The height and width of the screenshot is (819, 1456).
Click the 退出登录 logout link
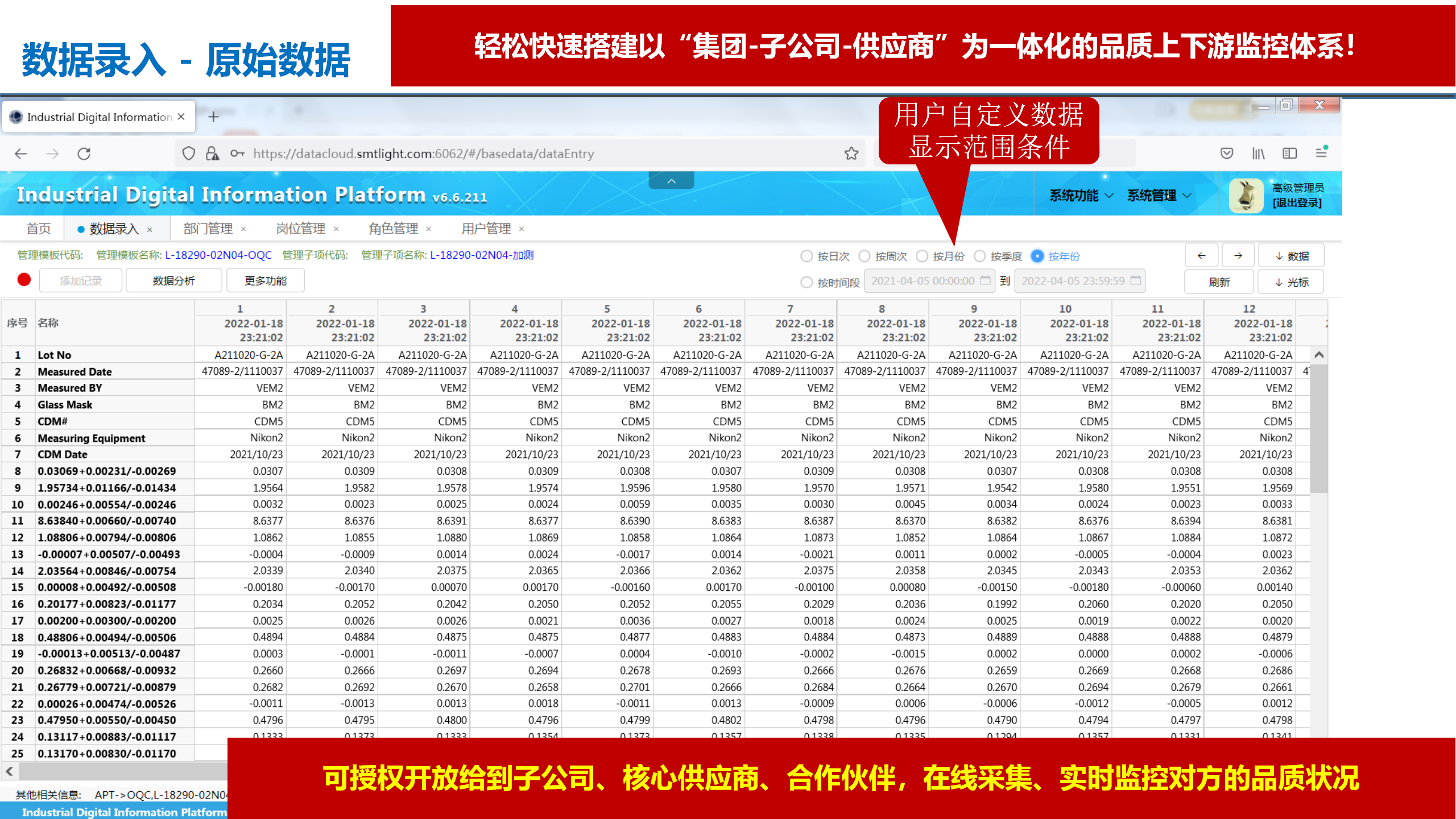(1297, 203)
